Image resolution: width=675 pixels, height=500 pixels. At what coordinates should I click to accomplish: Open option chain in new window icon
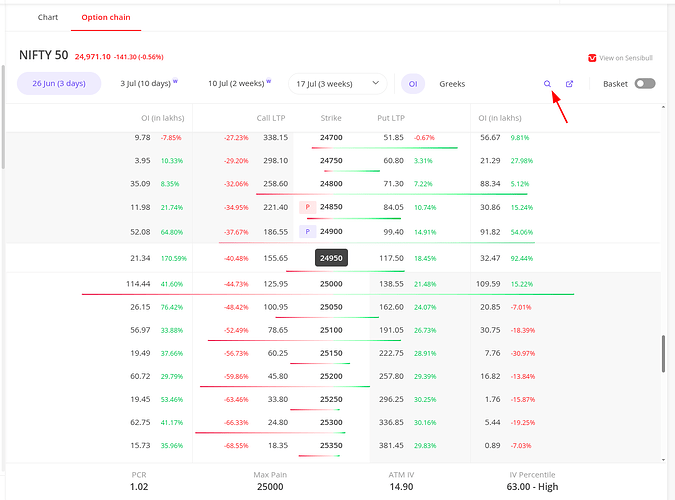pos(570,84)
